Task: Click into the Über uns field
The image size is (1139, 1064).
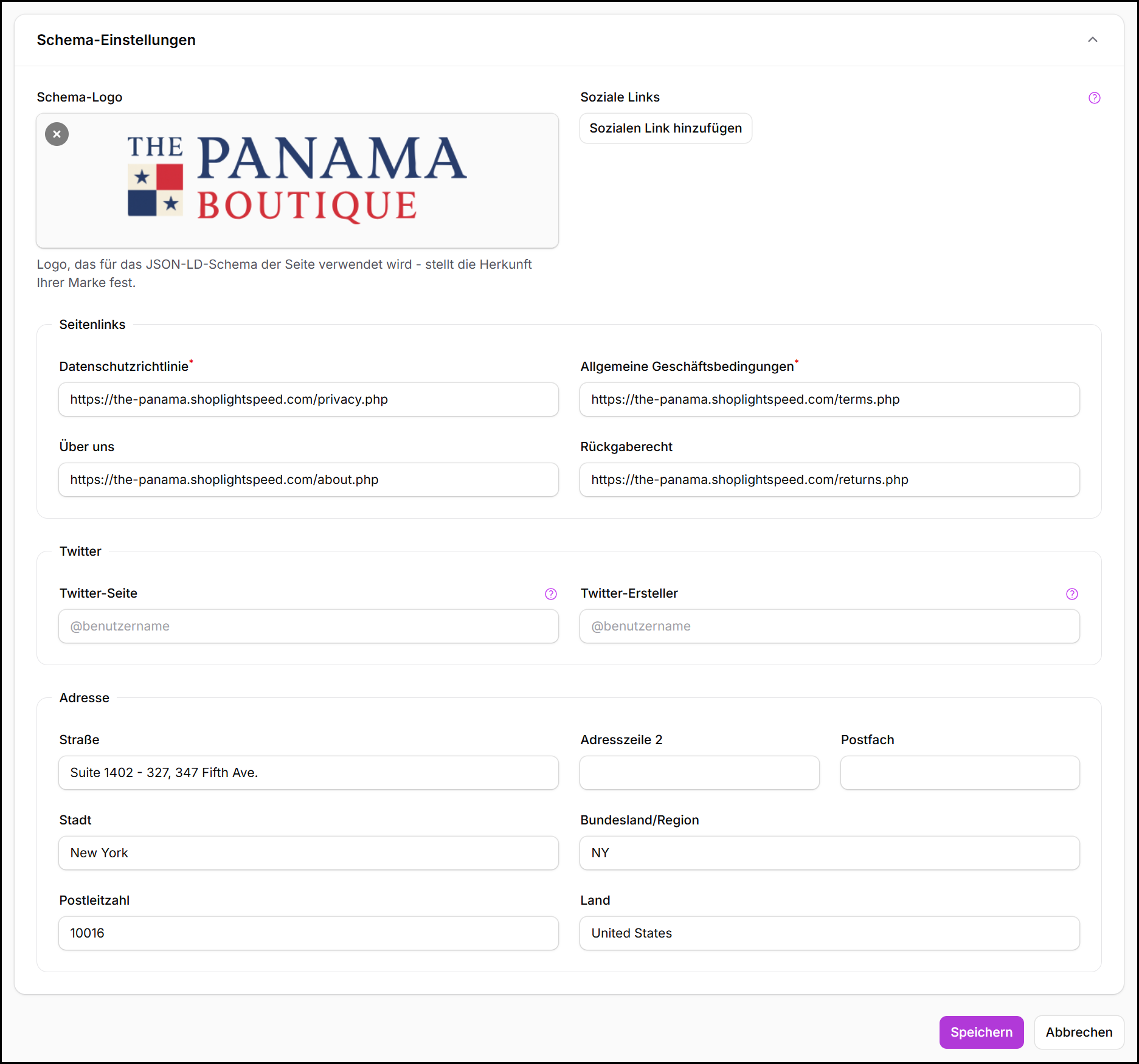Action: click(308, 480)
